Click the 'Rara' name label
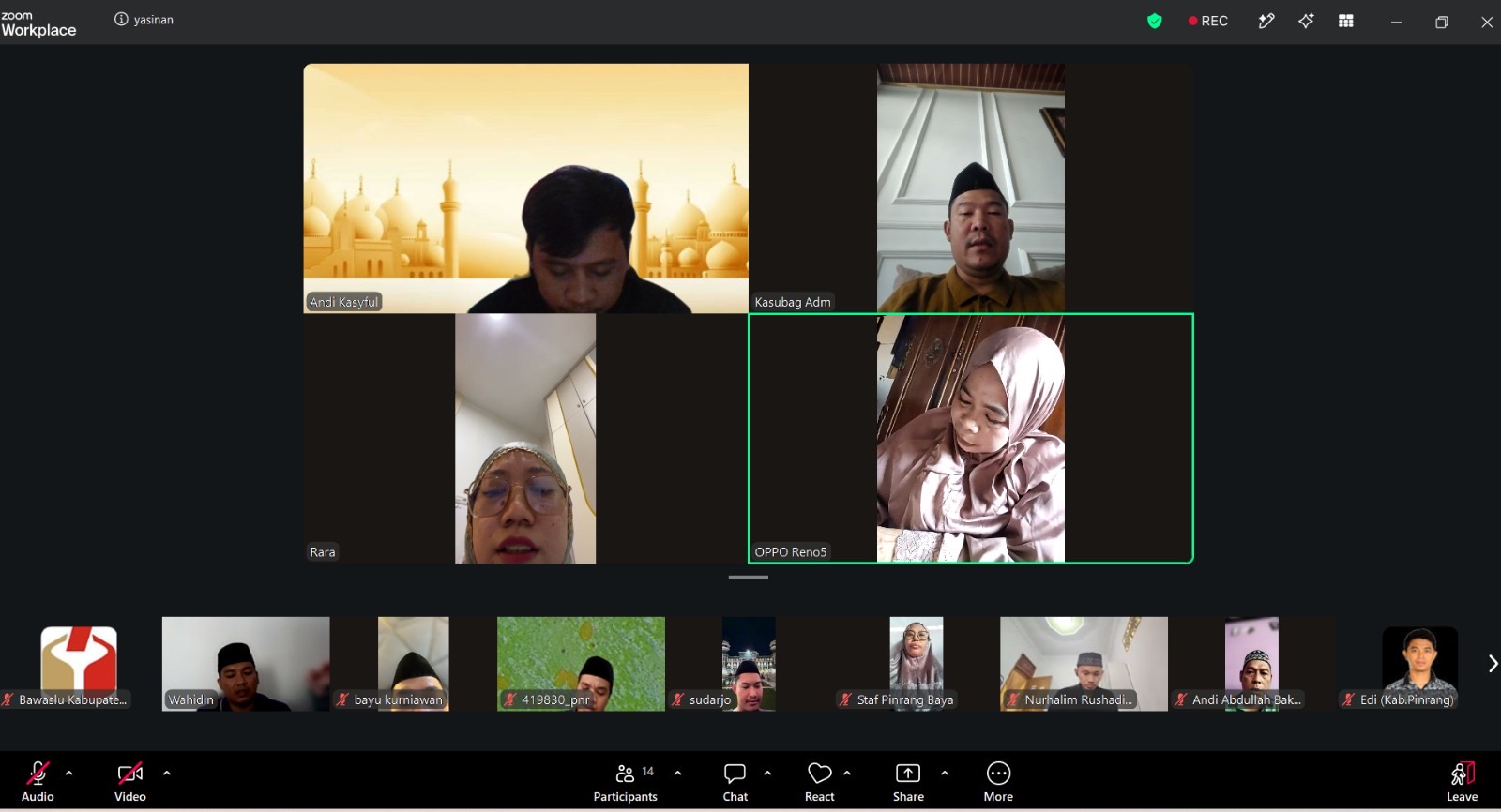This screenshot has width=1501, height=812. point(323,551)
